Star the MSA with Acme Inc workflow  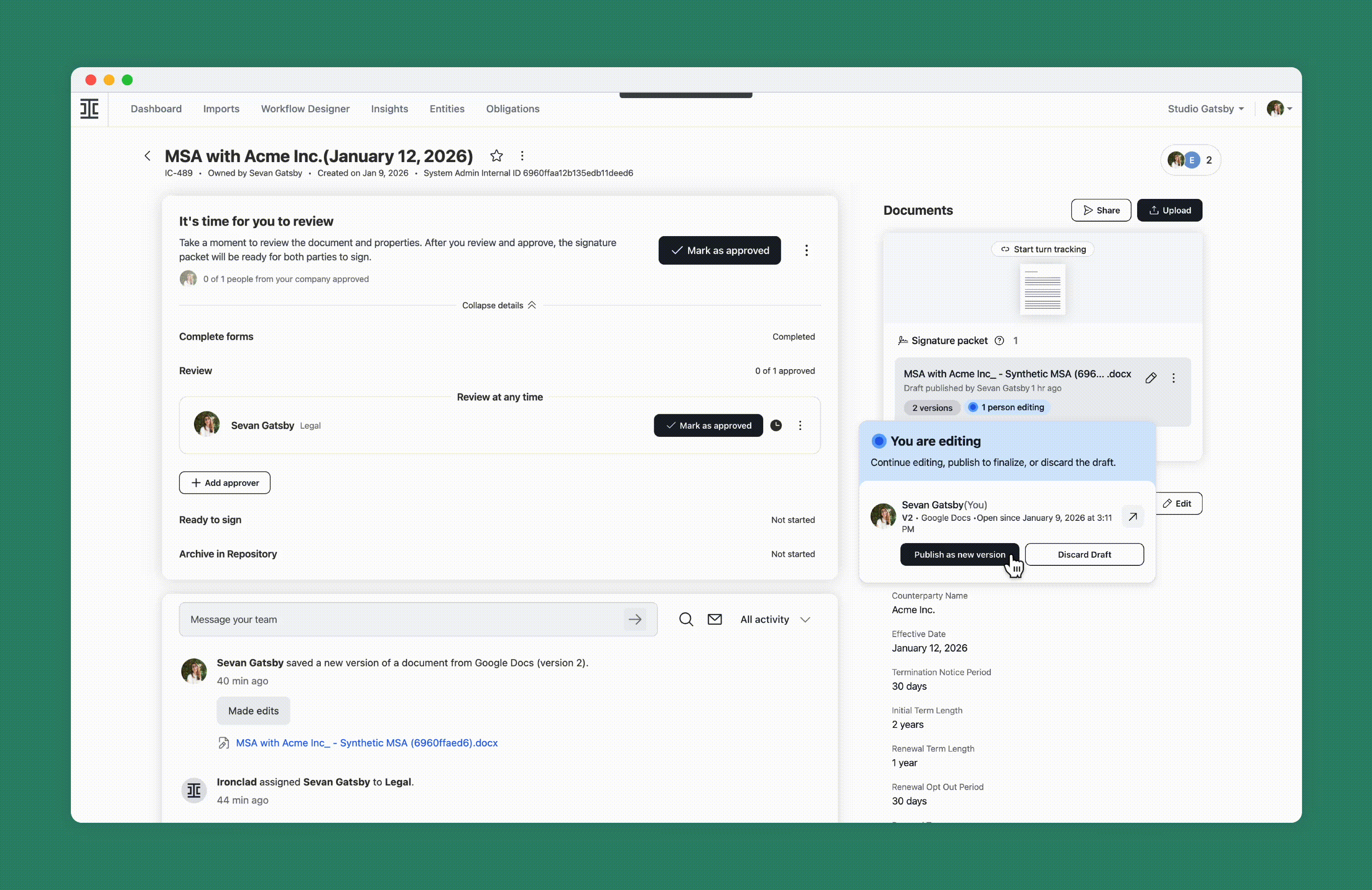click(496, 156)
